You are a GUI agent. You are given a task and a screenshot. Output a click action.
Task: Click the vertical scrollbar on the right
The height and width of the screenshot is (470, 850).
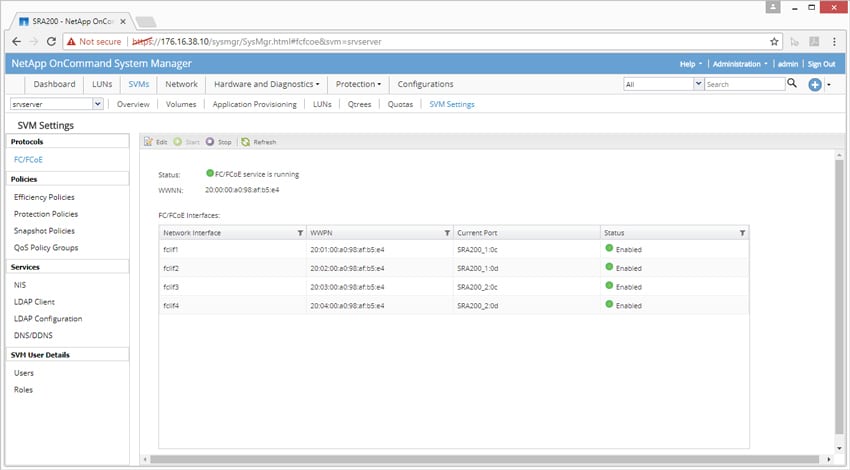(x=840, y=295)
